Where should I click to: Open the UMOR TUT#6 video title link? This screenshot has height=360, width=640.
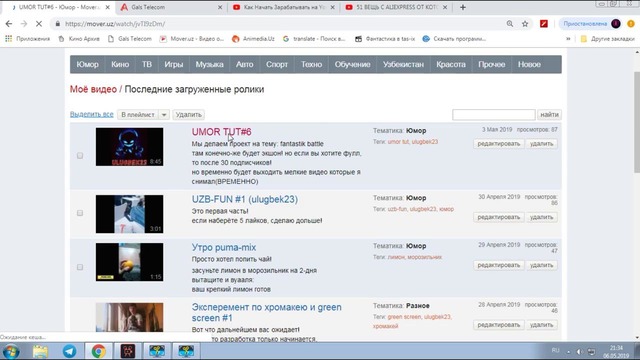222,132
